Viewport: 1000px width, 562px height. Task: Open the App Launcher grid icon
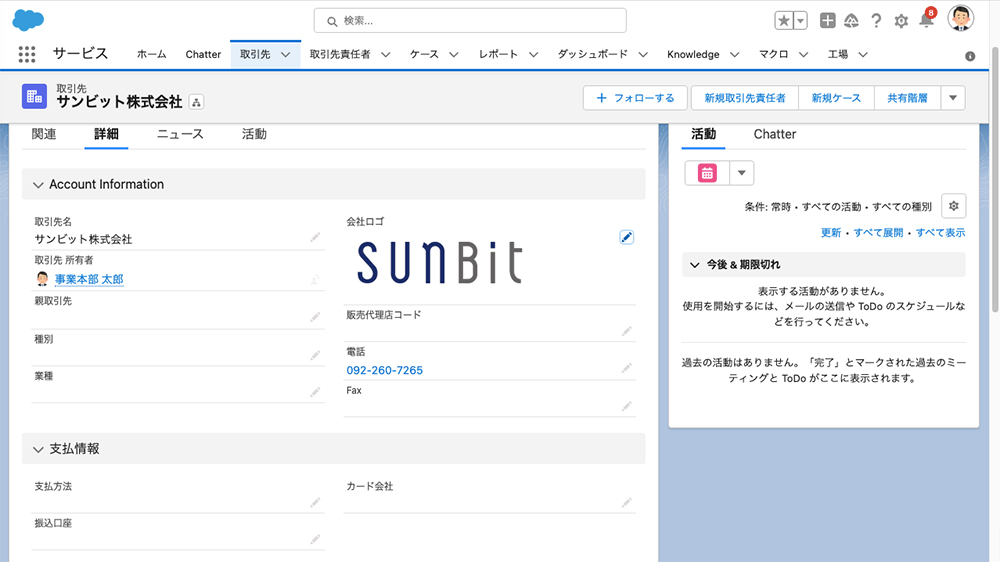27,54
